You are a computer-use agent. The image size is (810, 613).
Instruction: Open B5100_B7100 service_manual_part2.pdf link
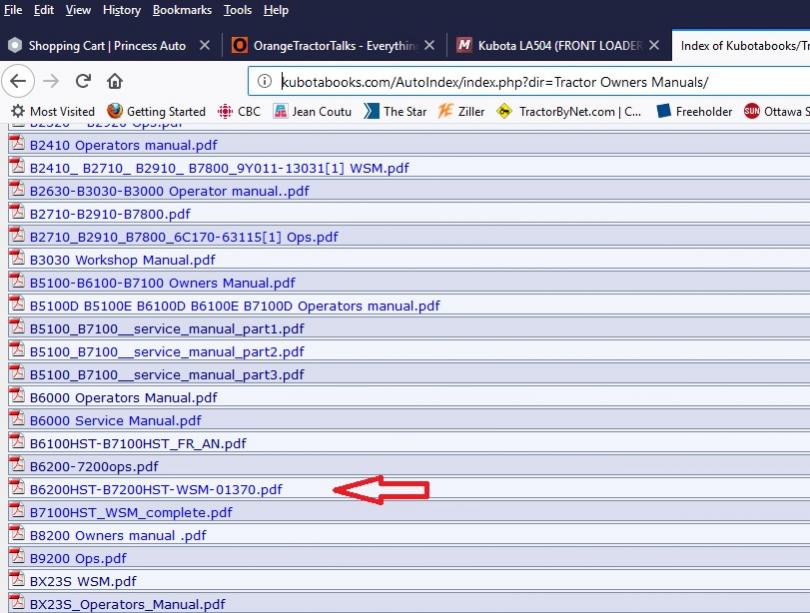(x=167, y=352)
